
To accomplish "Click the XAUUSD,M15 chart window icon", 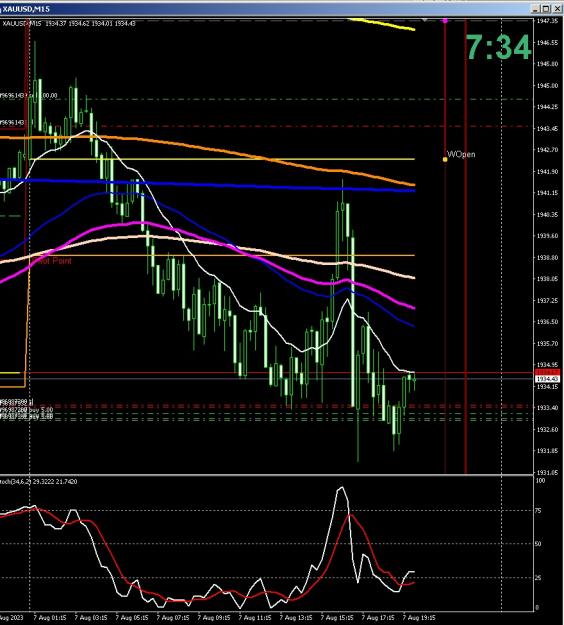I will [1, 9].
